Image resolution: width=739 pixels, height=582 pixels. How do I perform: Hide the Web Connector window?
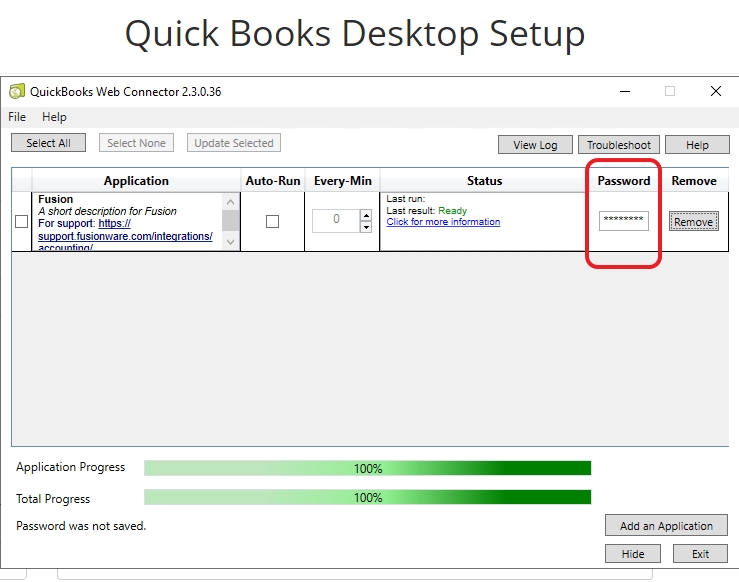[632, 553]
